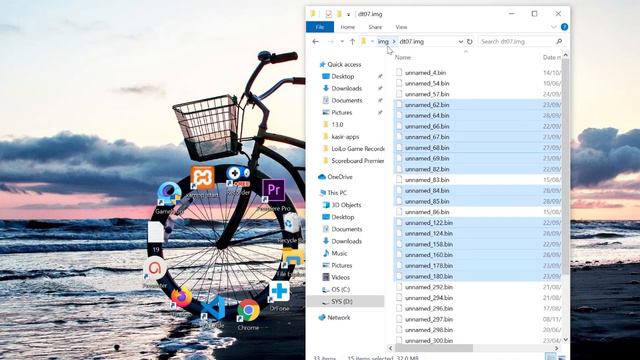The width and height of the screenshot is (640, 360).
Task: Open Downloads under Quick access
Action: [x=346, y=88]
